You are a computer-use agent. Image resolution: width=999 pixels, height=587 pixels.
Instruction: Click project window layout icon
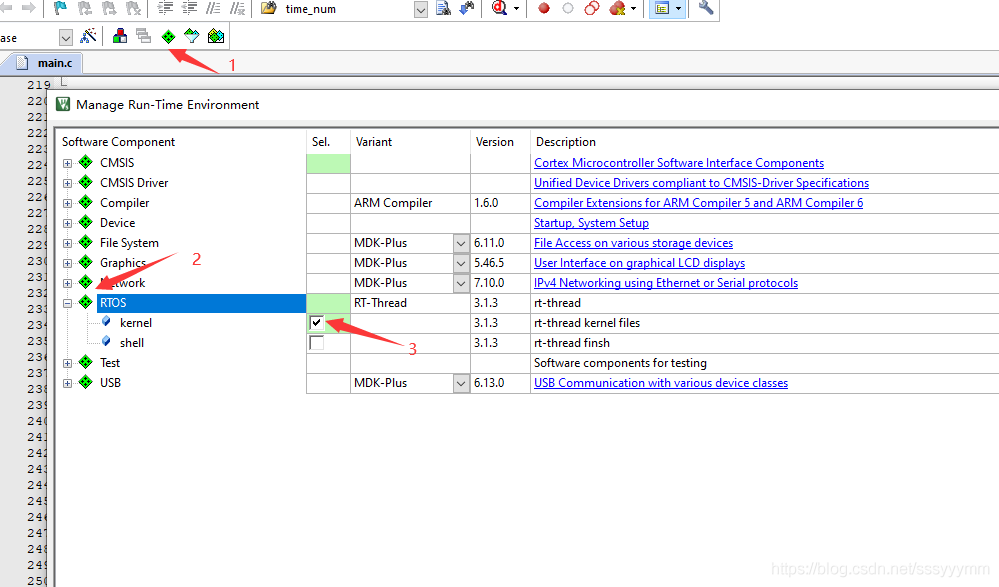pos(662,8)
